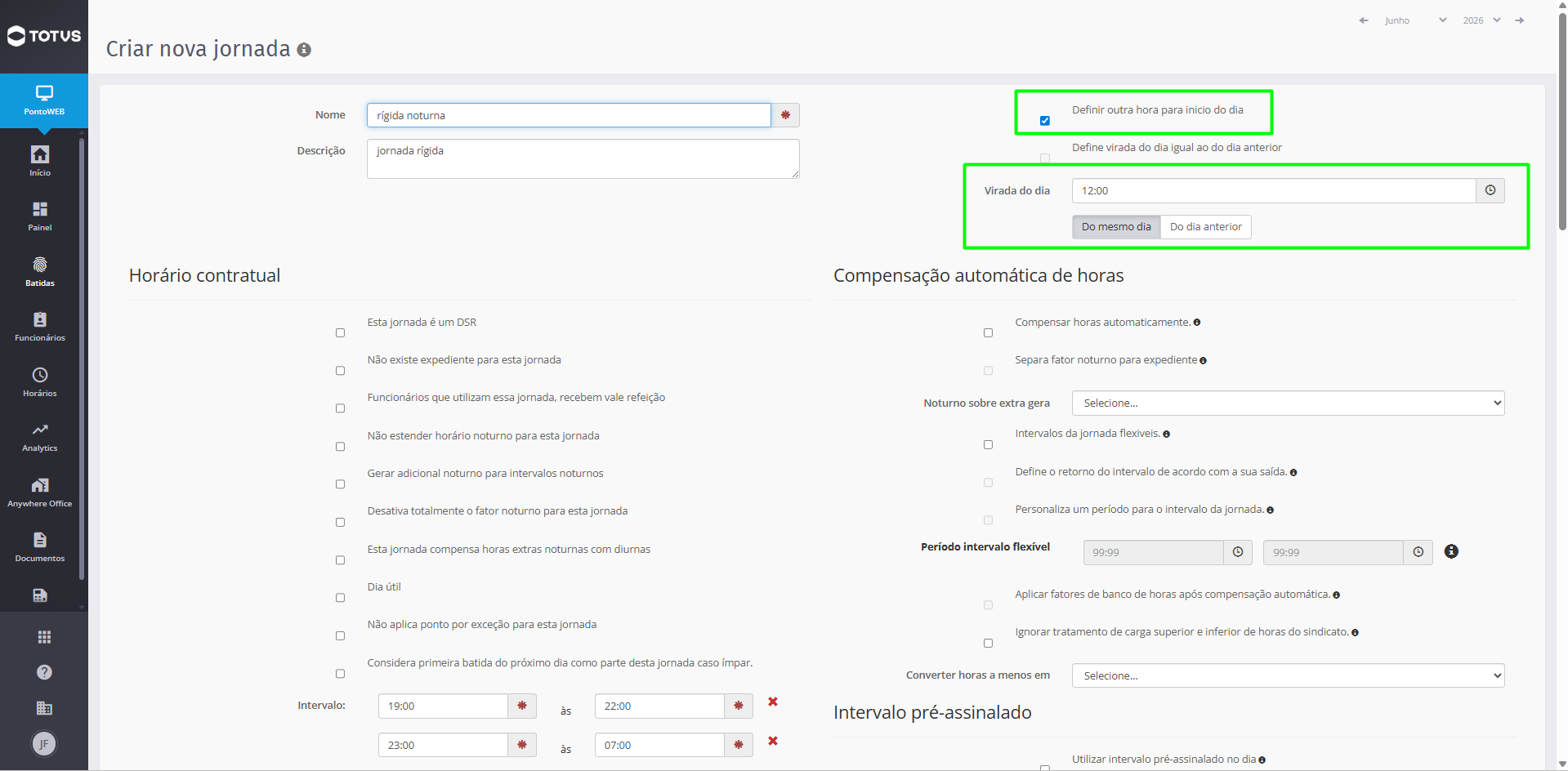Open the Painel dashboard section

pos(40,216)
